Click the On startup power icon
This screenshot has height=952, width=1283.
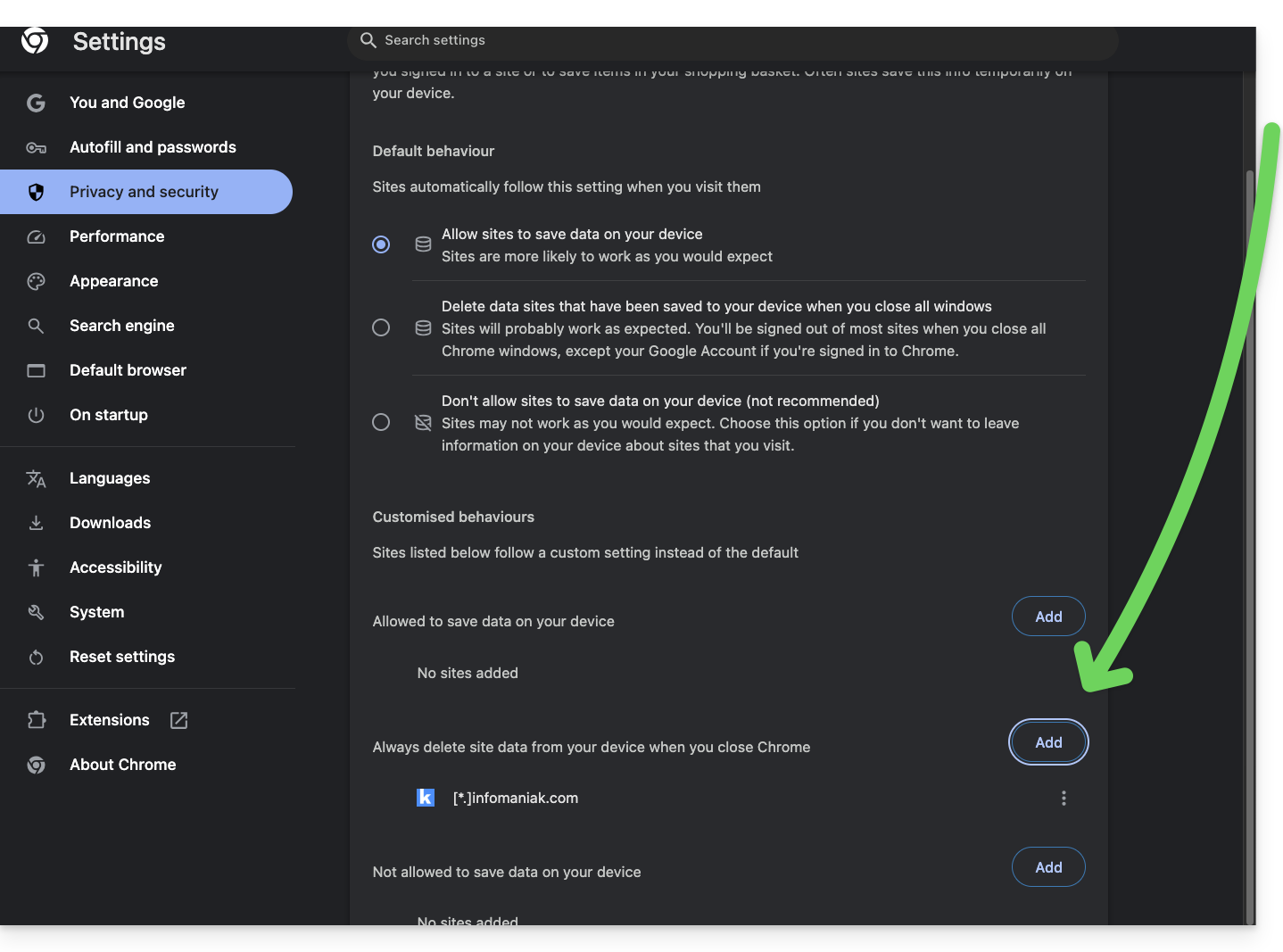pyautogui.click(x=36, y=415)
